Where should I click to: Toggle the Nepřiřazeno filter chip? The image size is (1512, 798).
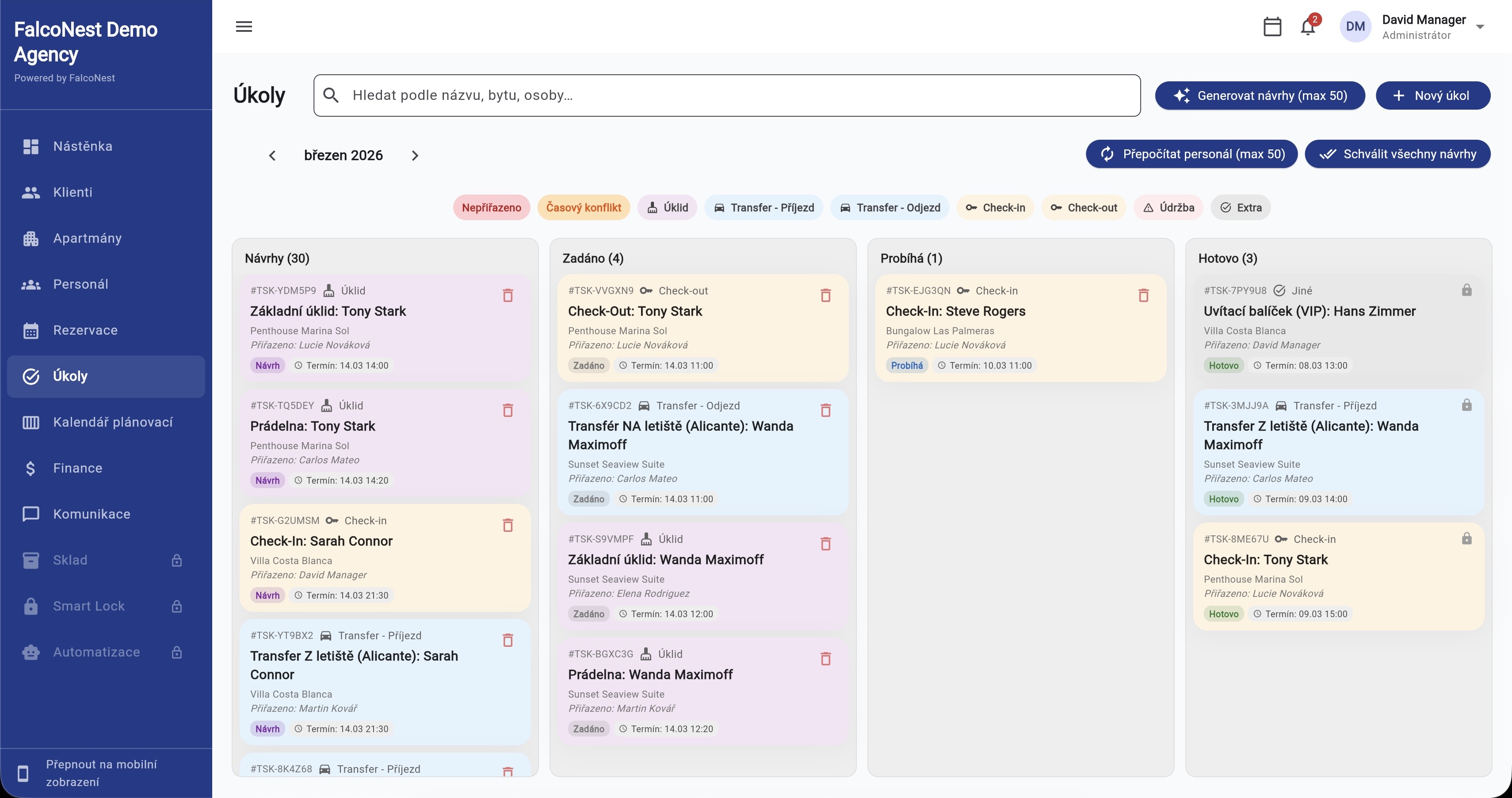pos(491,208)
